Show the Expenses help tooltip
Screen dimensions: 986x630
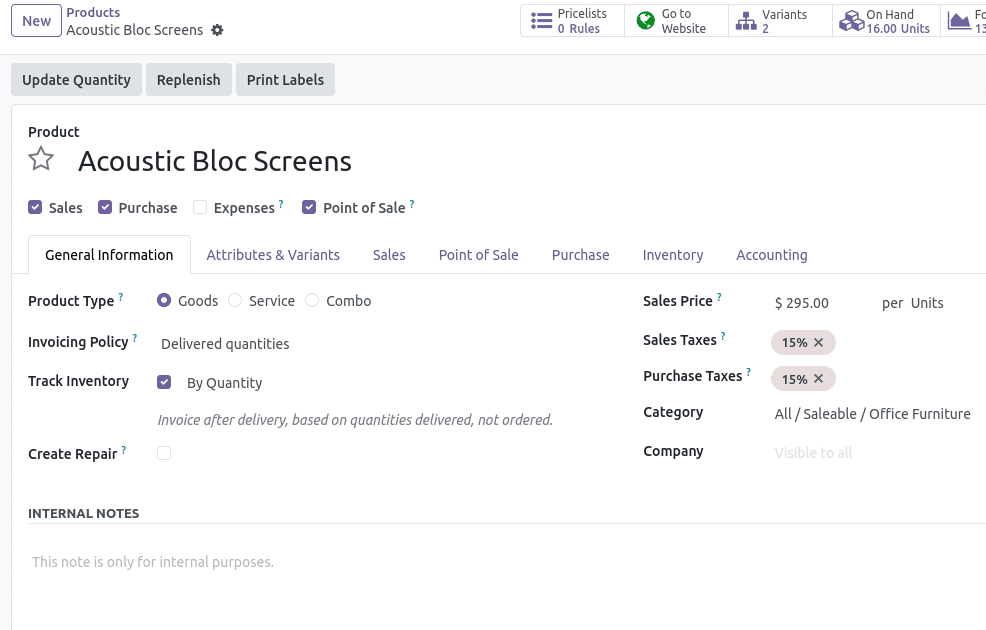point(281,204)
